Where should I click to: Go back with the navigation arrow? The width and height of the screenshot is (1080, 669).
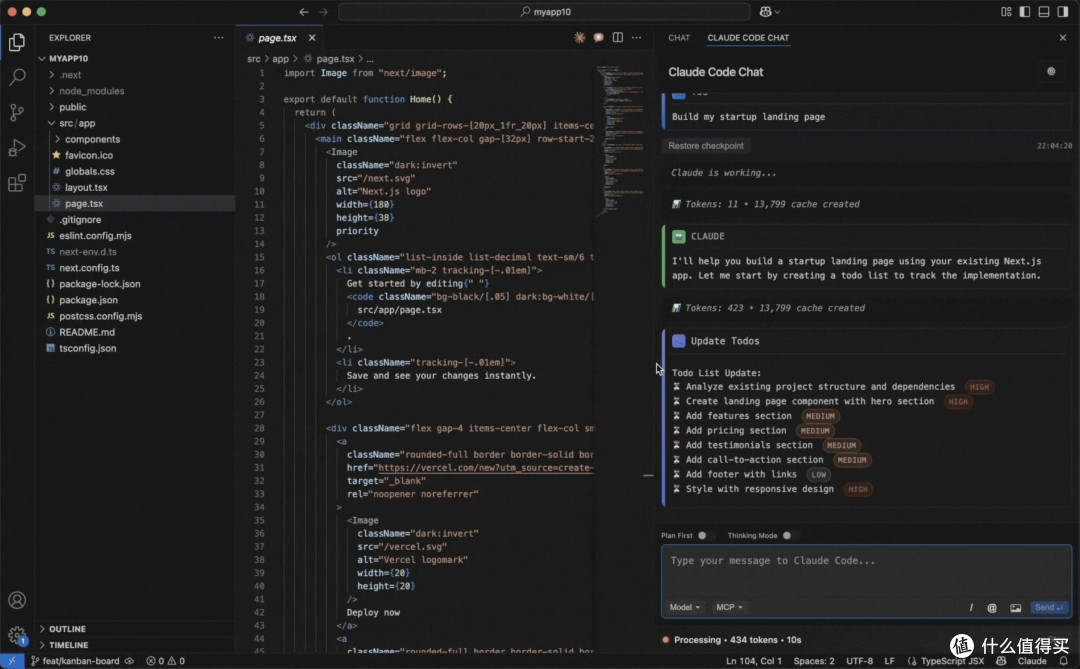coord(304,12)
